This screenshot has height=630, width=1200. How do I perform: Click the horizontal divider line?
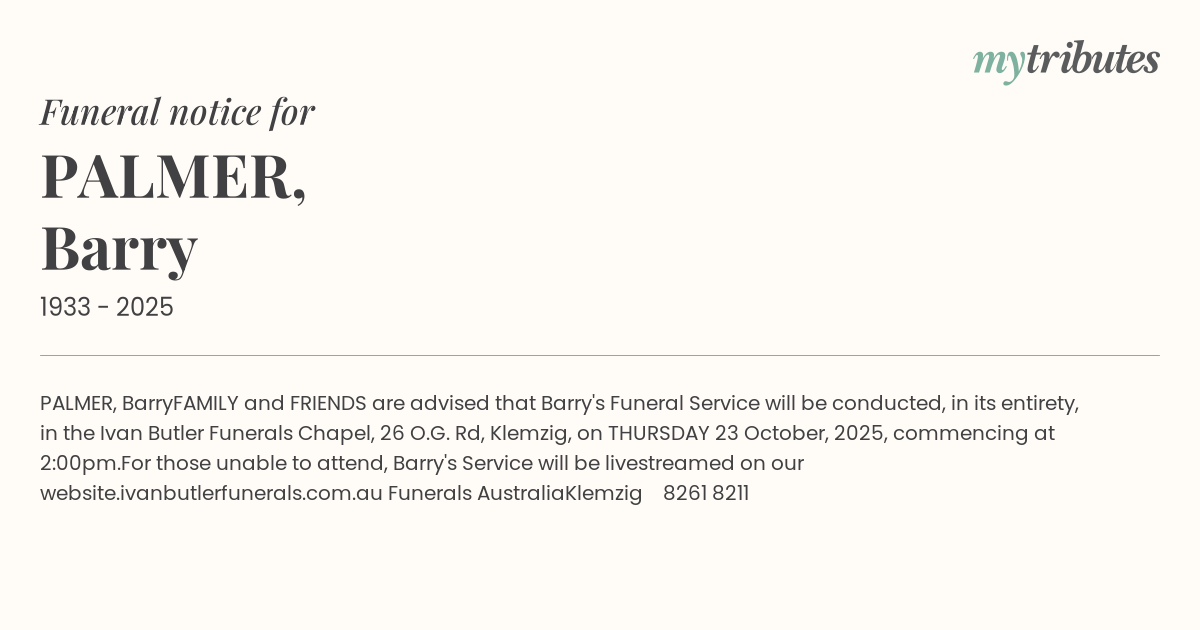[600, 355]
